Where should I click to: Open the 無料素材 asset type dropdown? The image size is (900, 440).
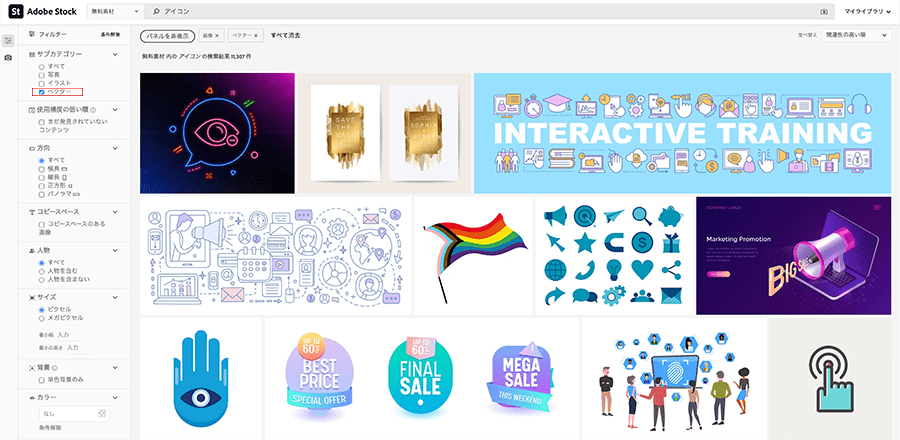tap(115, 11)
